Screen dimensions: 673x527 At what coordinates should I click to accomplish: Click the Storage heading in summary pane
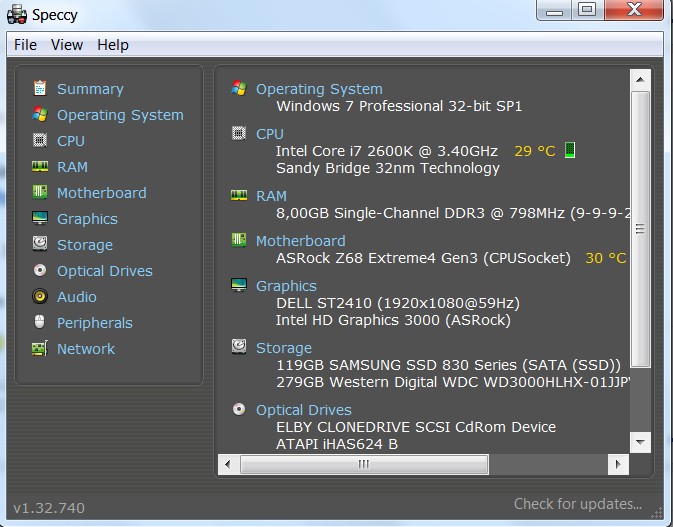pyautogui.click(x=284, y=348)
